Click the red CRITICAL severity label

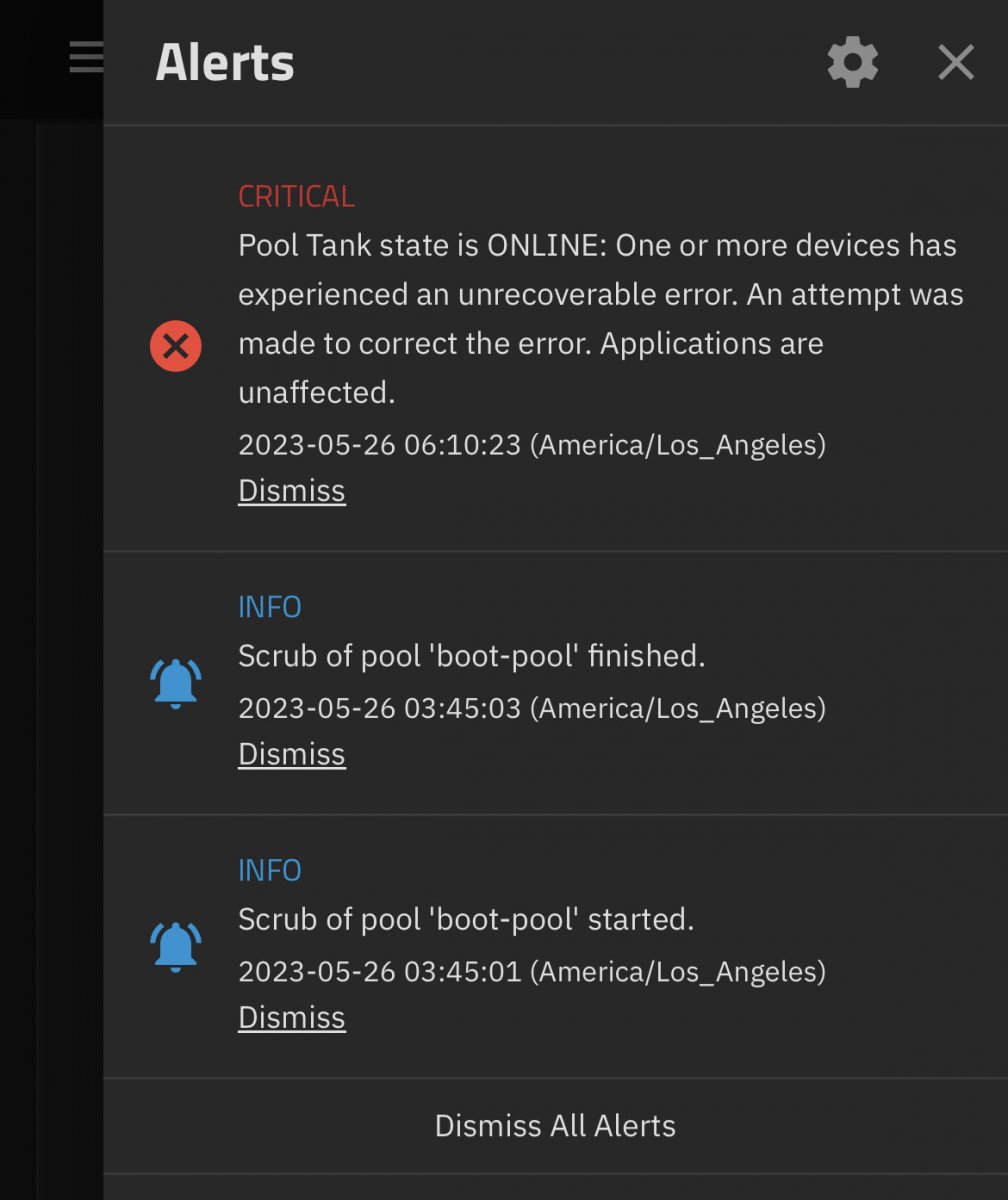296,196
